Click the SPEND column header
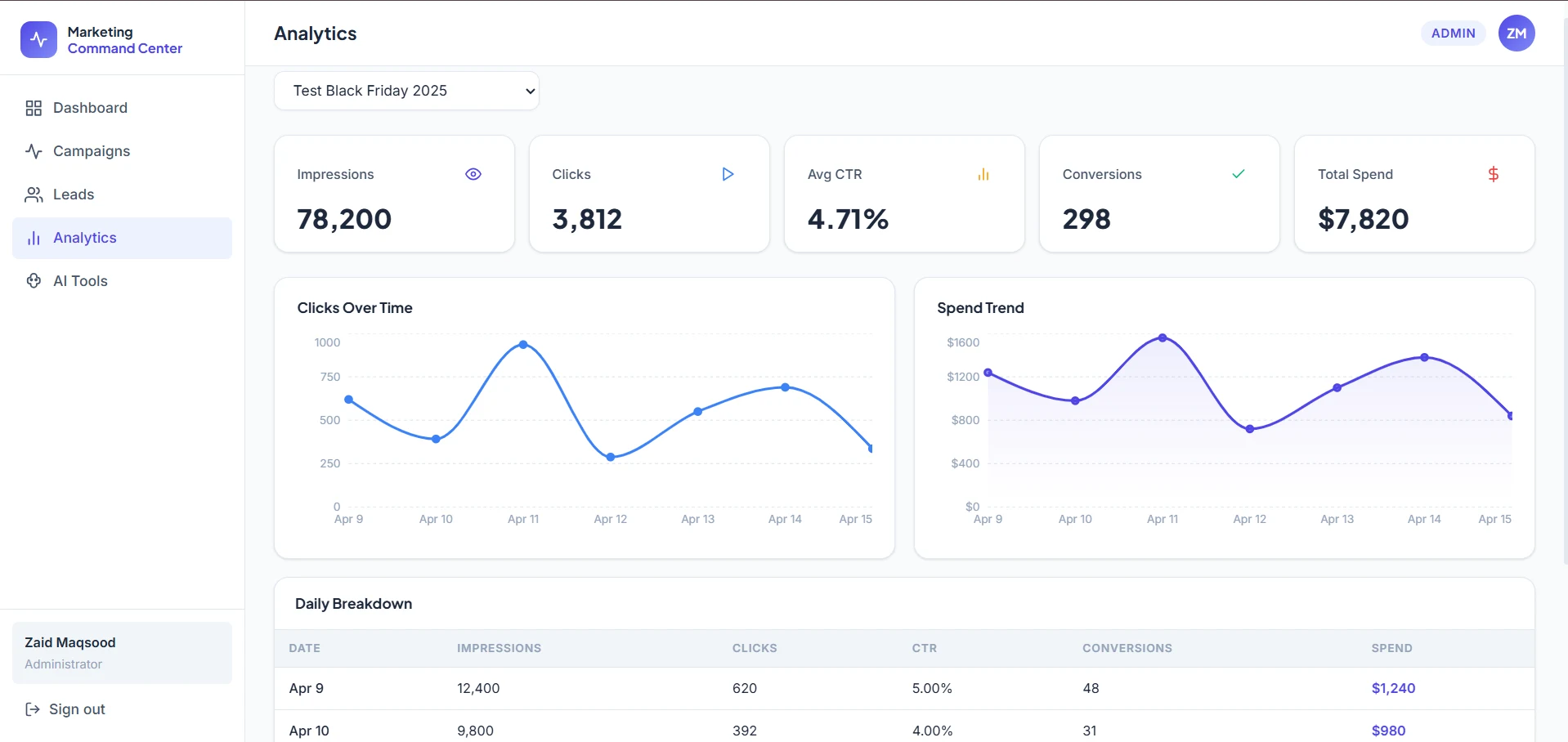 (x=1391, y=648)
